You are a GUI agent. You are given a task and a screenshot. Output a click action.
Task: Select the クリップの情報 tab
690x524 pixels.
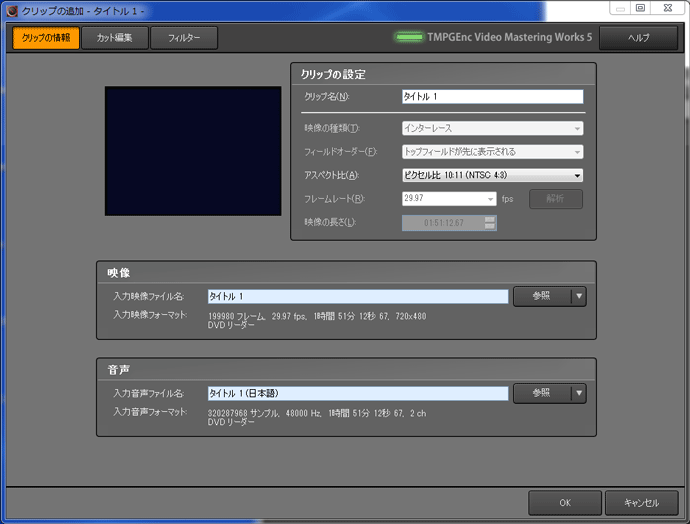click(x=46, y=38)
